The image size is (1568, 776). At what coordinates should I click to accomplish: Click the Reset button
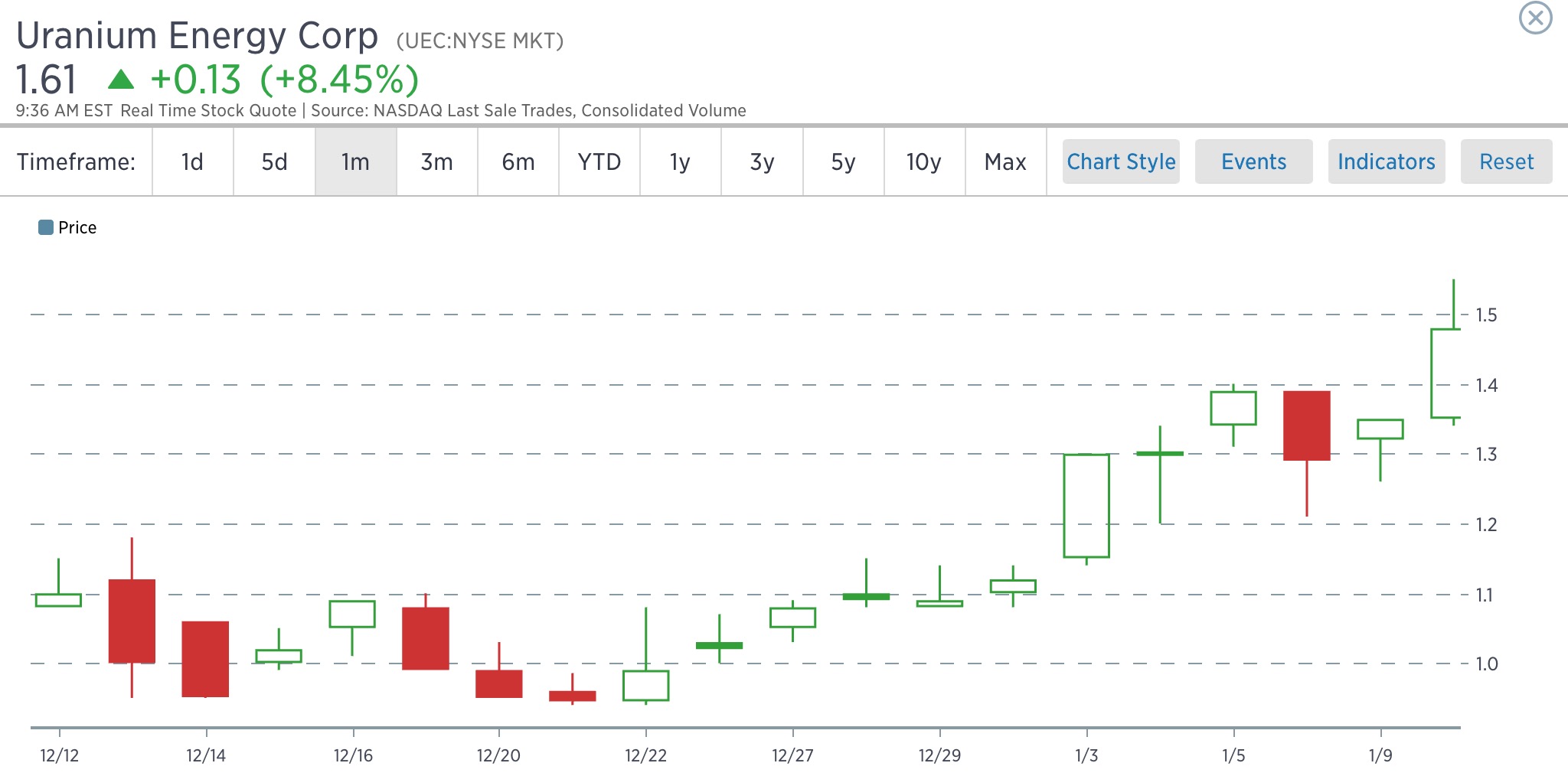1507,161
